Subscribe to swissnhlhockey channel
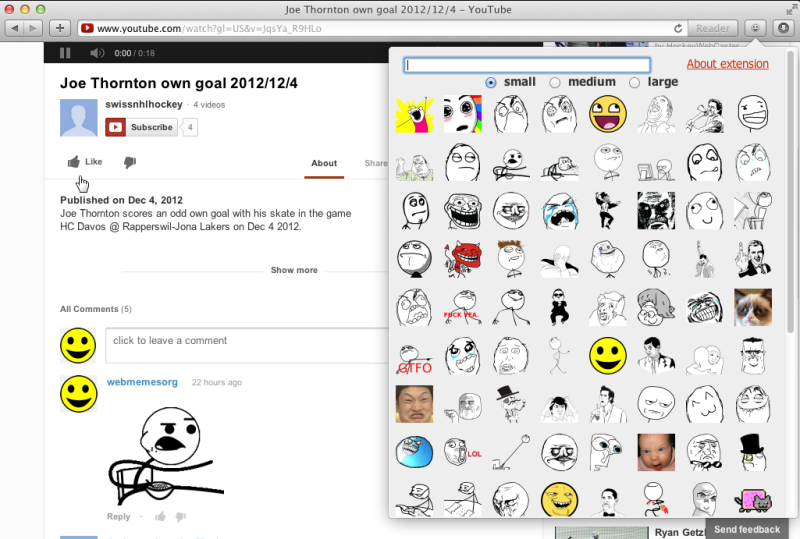The height and width of the screenshot is (539, 800). 142,127
